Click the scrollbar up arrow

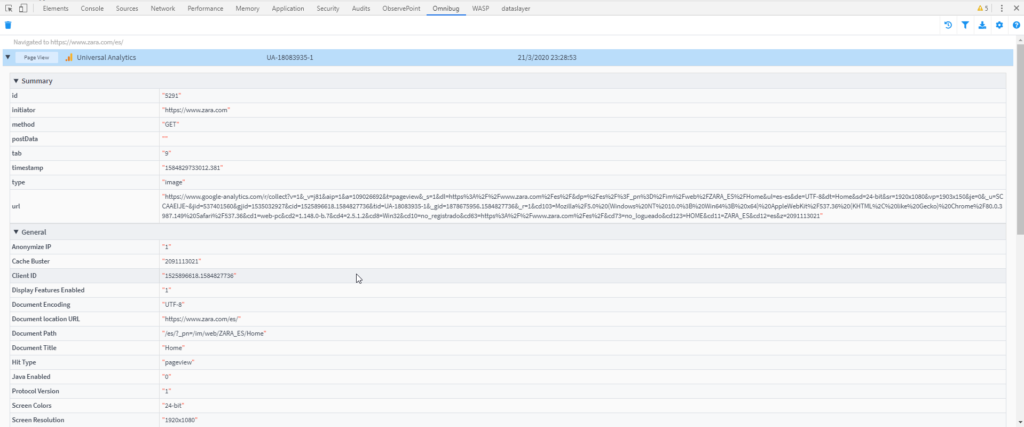[1019, 39]
